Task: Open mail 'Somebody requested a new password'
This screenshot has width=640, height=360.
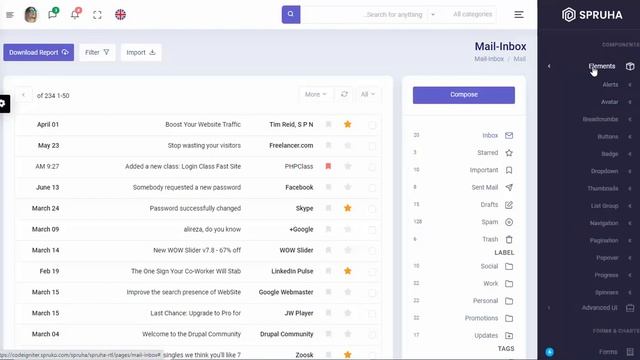Action: coord(187,187)
